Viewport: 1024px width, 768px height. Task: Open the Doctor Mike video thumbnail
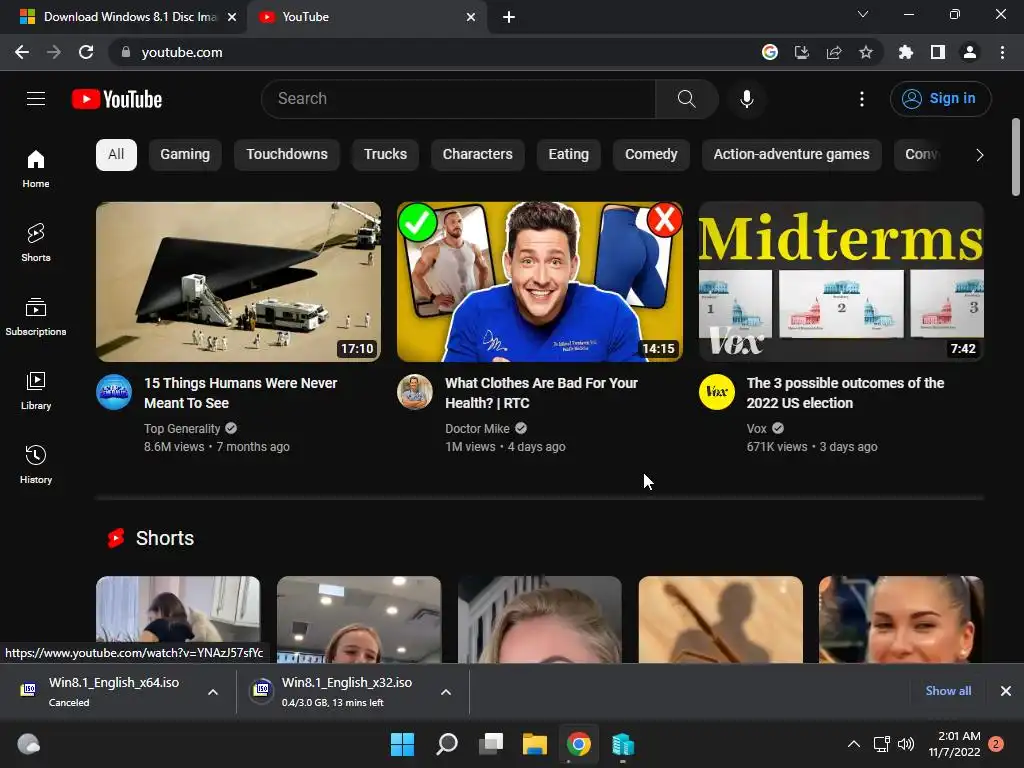tap(540, 281)
